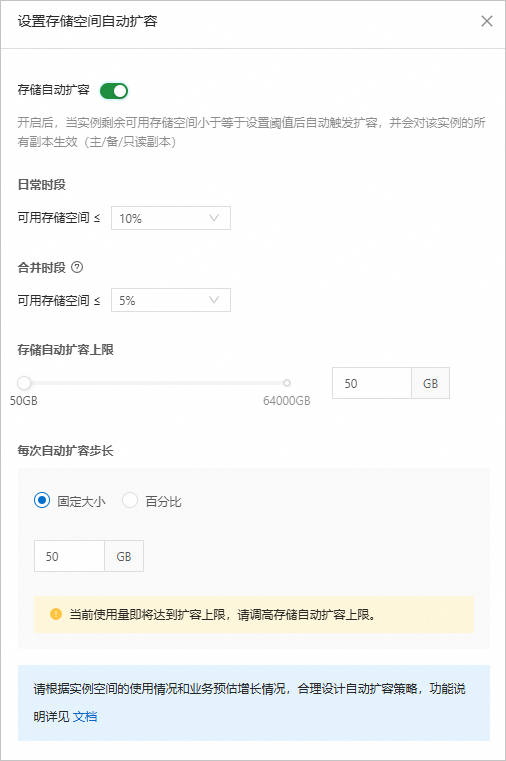This screenshot has width=506, height=761.
Task: Click the 百分比 label text
Action: click(x=163, y=501)
